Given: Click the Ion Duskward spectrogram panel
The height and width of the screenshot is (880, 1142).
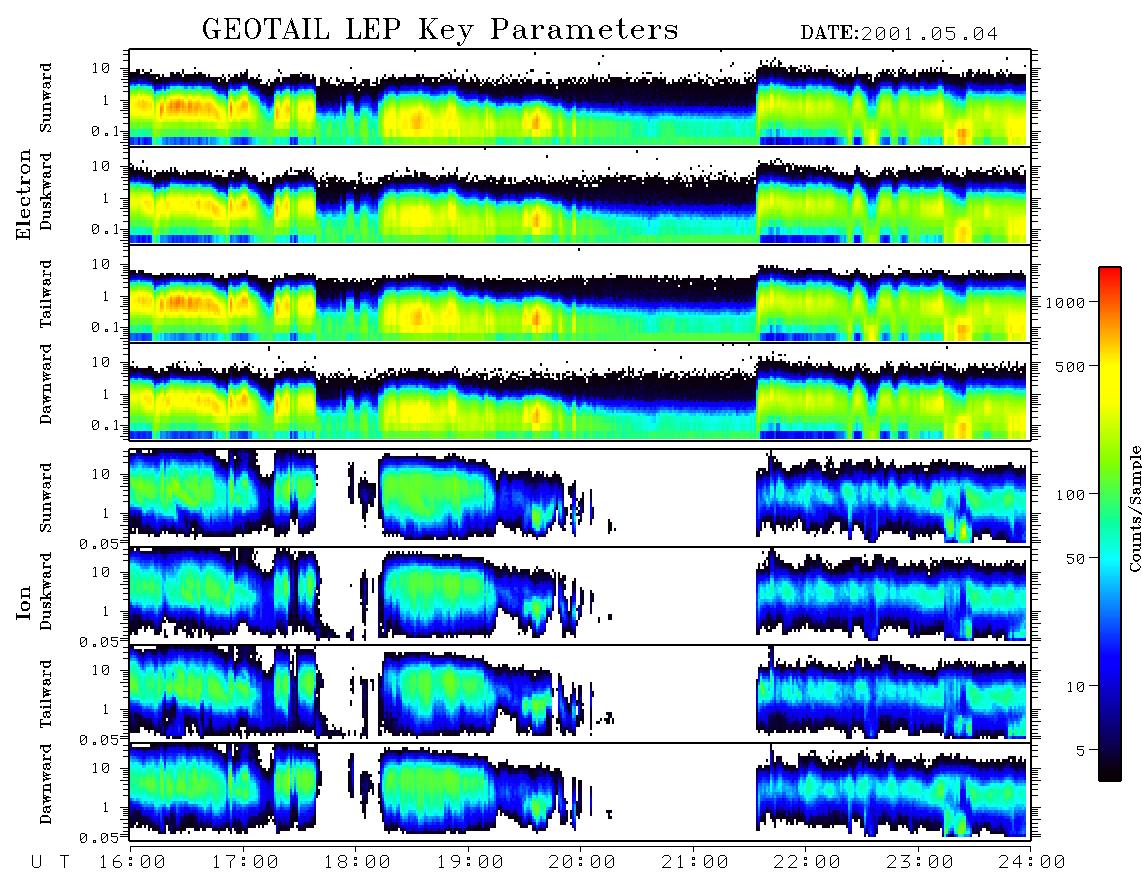Looking at the screenshot, I should 580,595.
